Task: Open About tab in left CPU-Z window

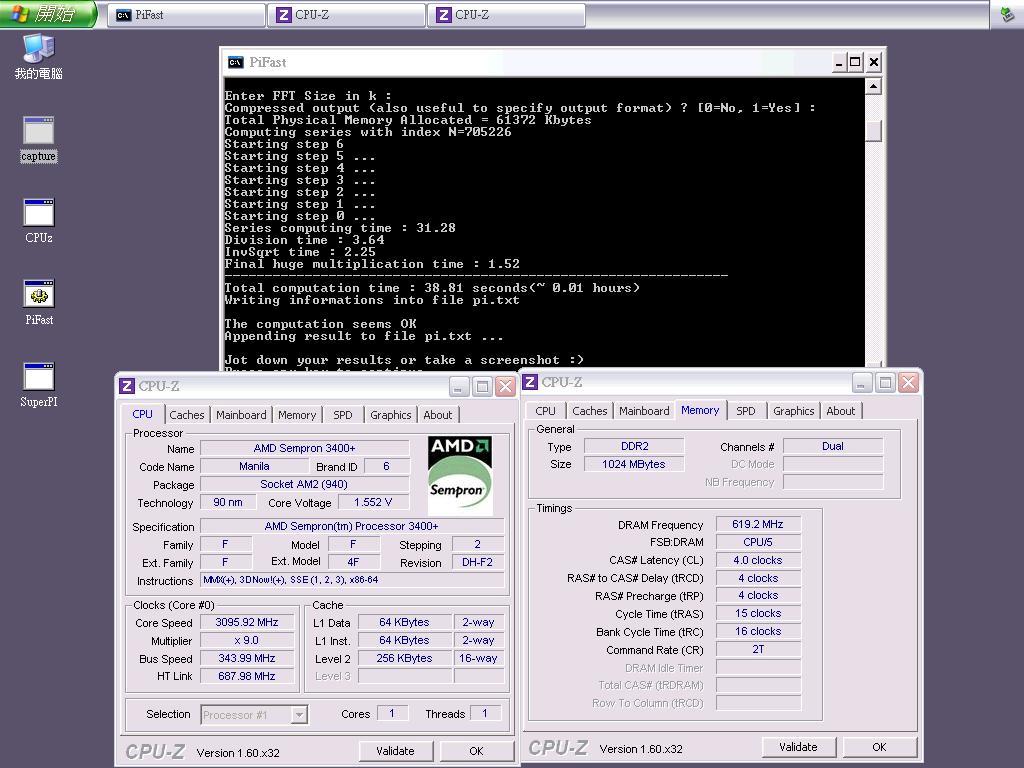Action: pyautogui.click(x=438, y=415)
